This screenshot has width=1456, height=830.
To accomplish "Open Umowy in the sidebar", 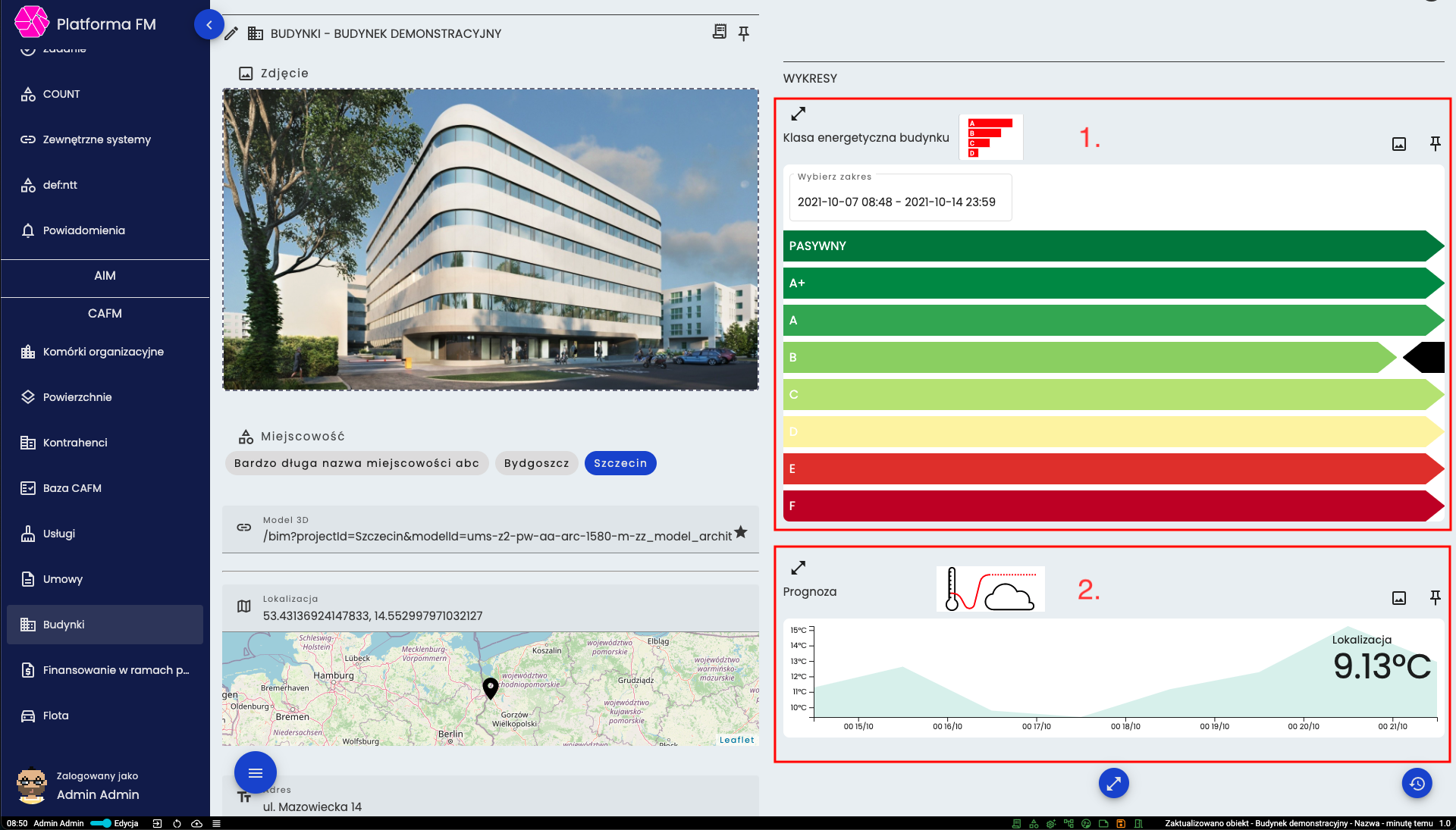I will (105, 579).
